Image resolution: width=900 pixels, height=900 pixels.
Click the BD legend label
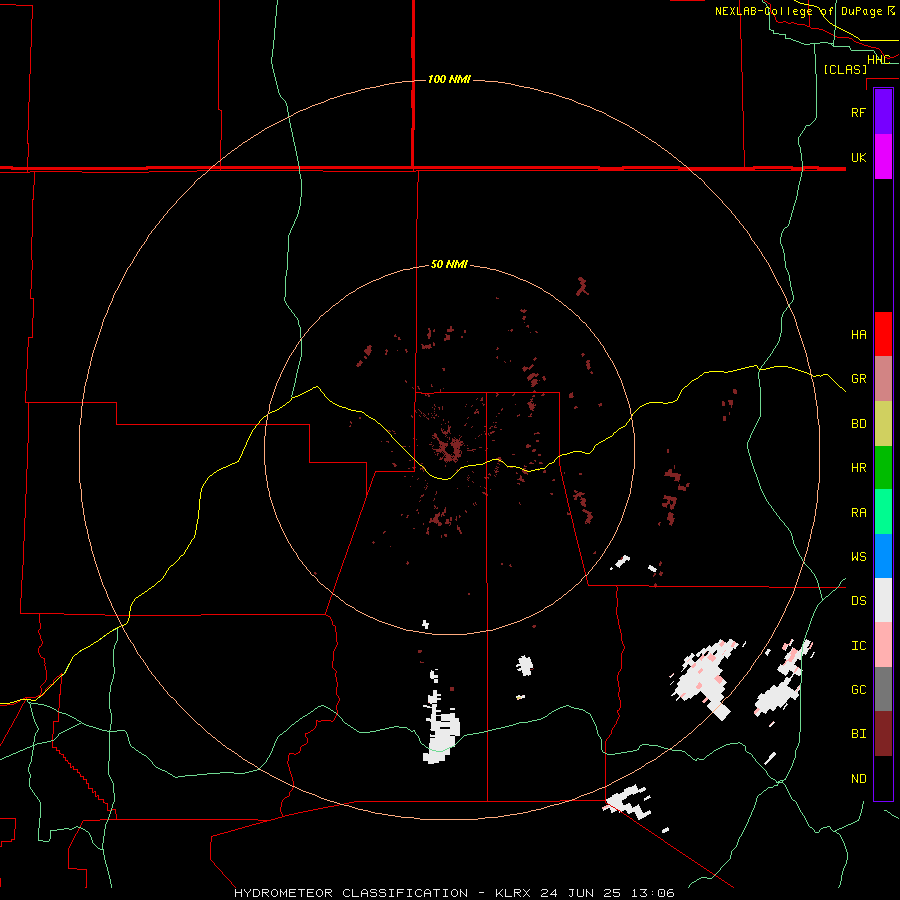858,424
